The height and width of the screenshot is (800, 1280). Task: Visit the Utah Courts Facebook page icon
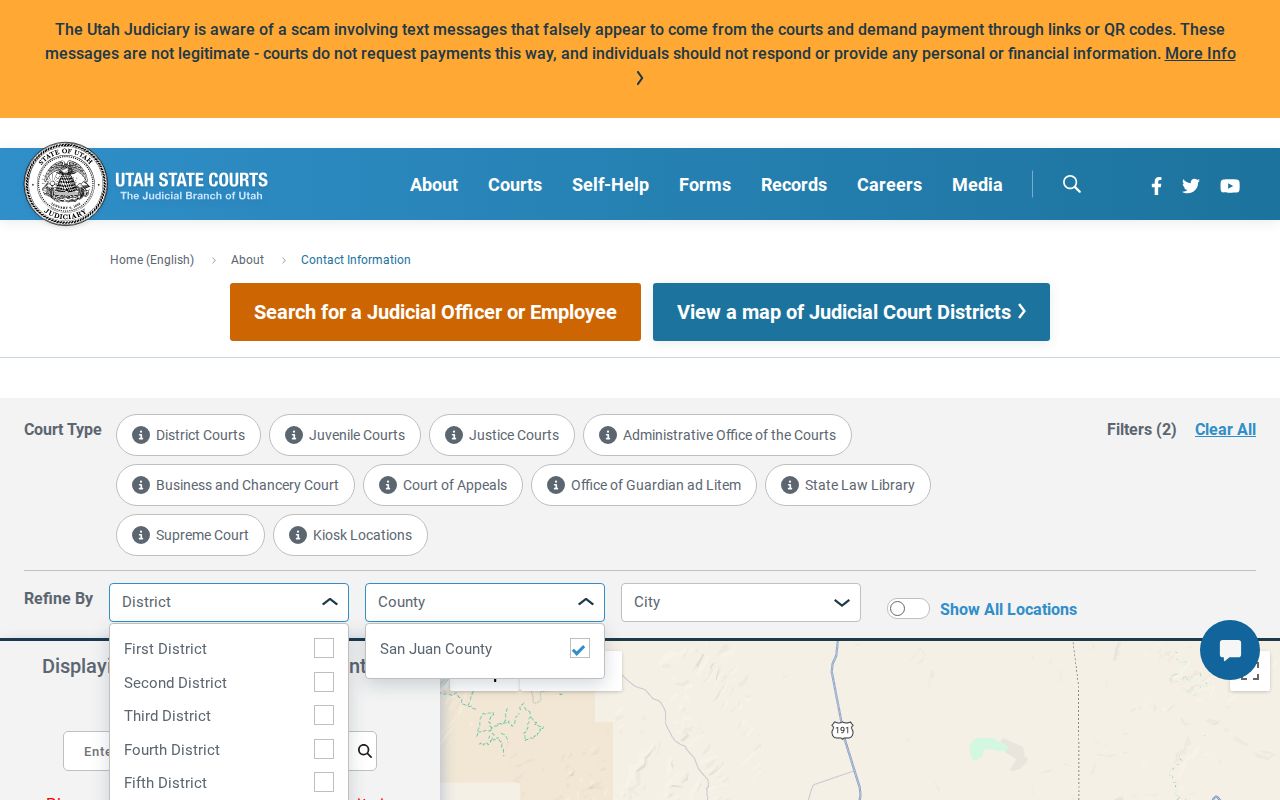[x=1156, y=185]
